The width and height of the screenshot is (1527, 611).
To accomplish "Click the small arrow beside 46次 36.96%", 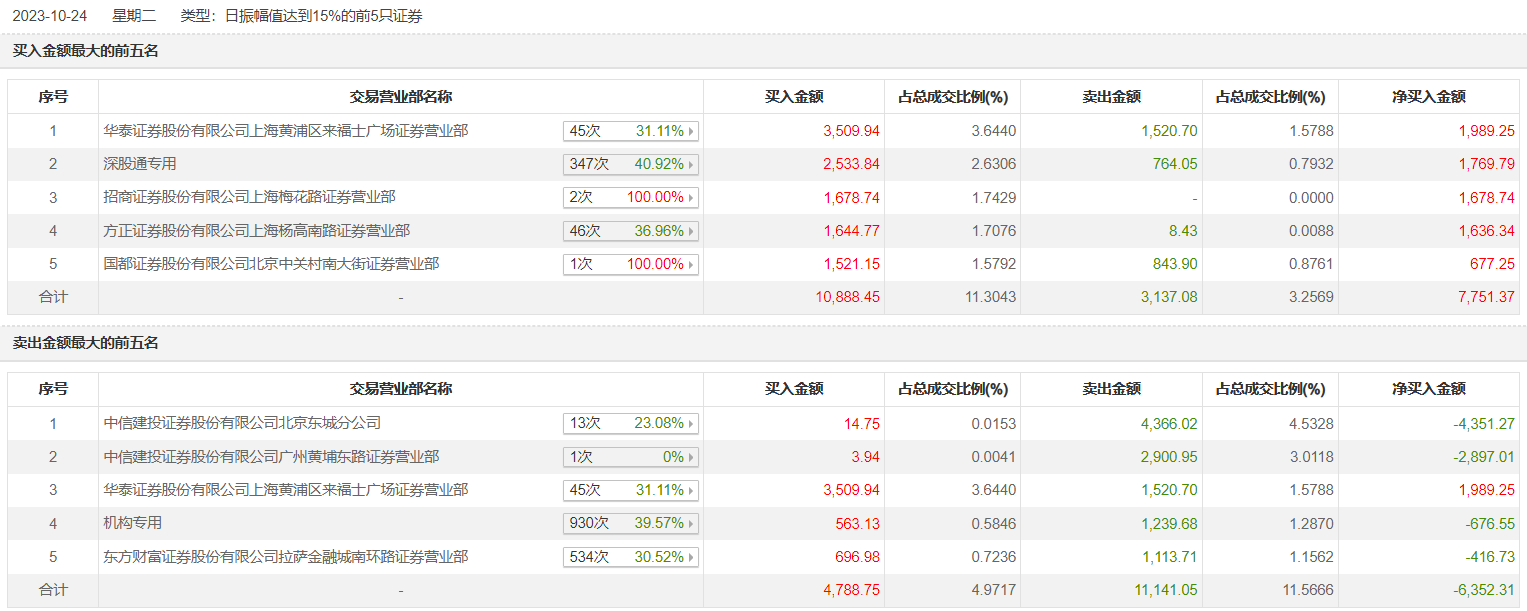I will [x=691, y=231].
